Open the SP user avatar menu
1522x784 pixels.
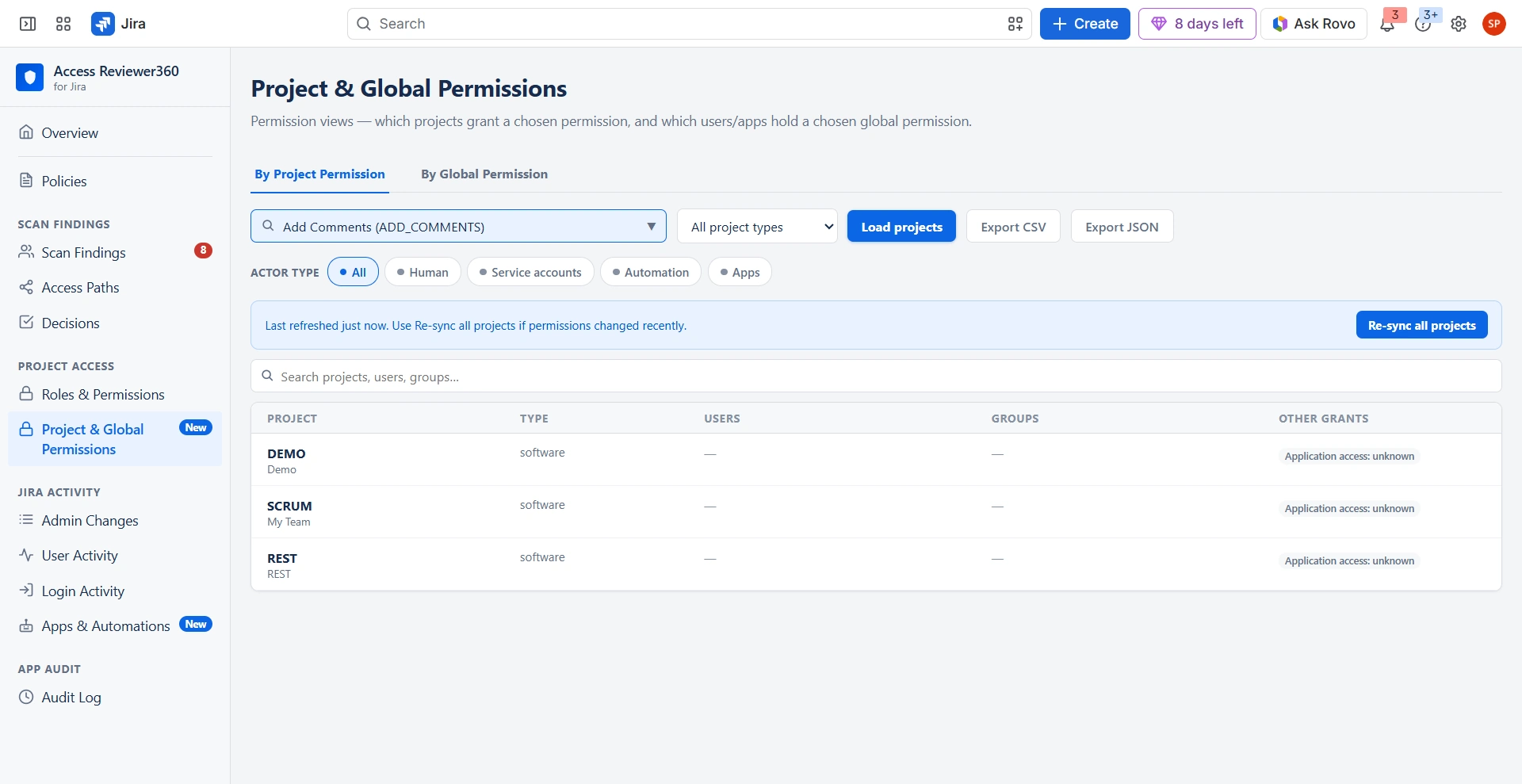(1494, 24)
